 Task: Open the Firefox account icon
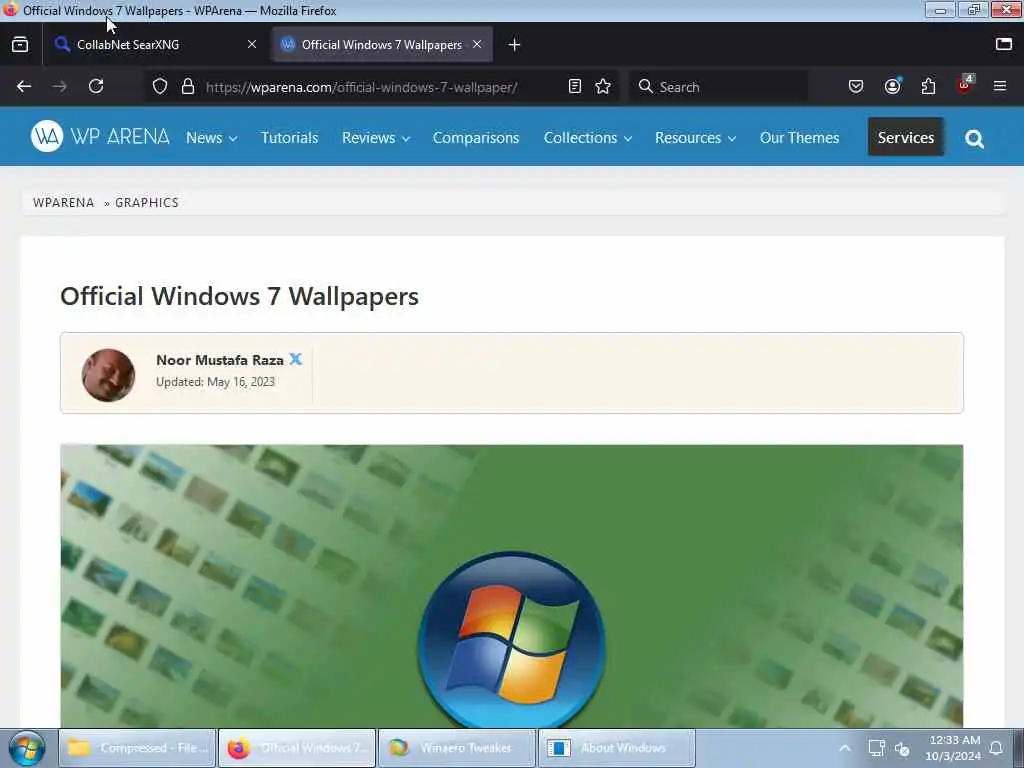(892, 87)
